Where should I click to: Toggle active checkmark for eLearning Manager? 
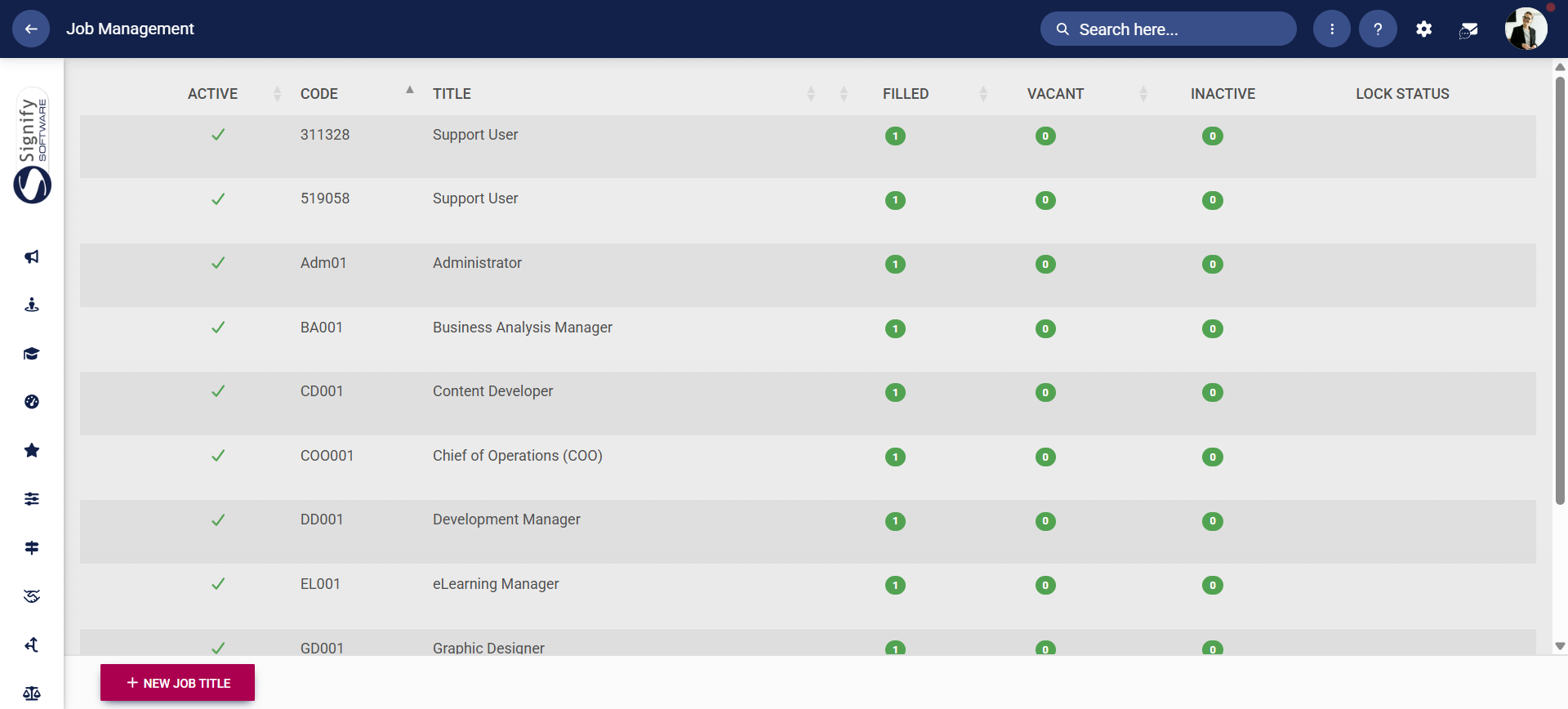point(218,584)
